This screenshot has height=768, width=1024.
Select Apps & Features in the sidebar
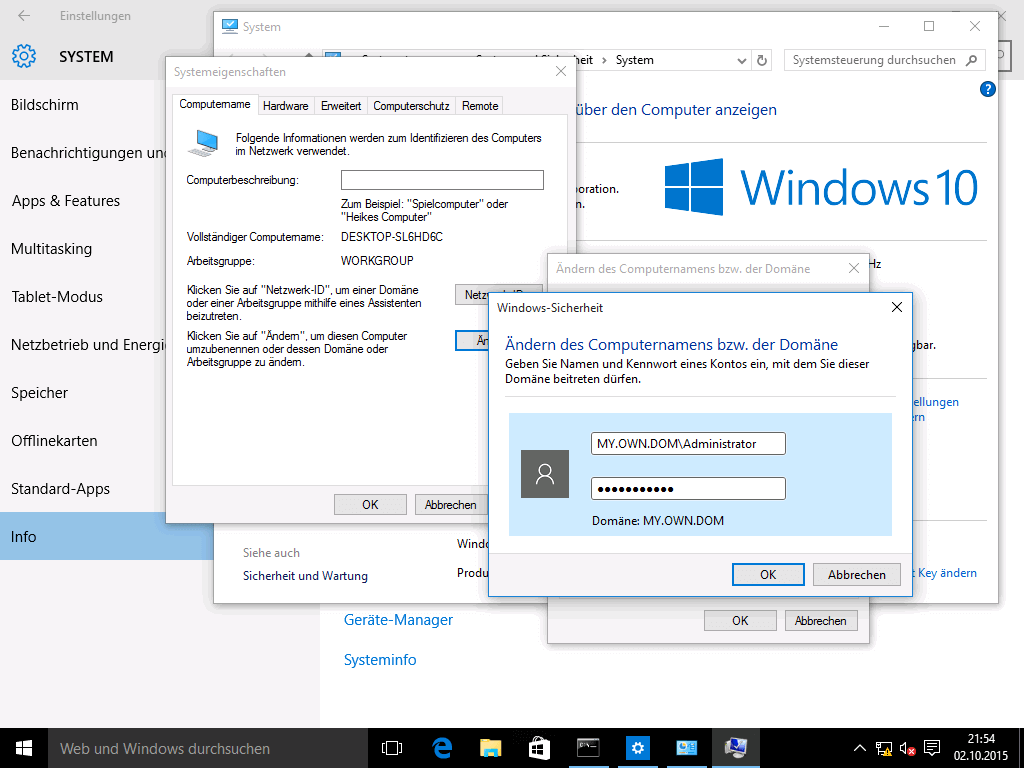coord(65,200)
